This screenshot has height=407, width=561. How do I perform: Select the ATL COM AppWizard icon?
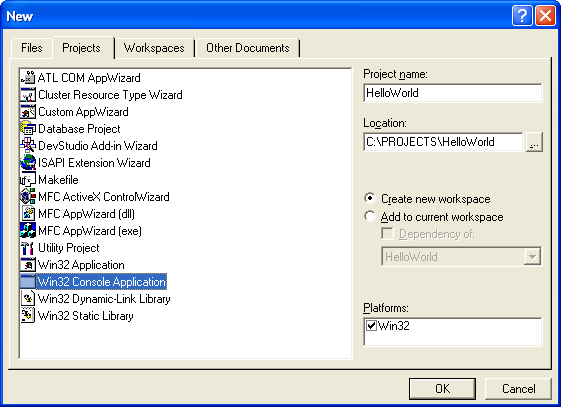[28, 78]
